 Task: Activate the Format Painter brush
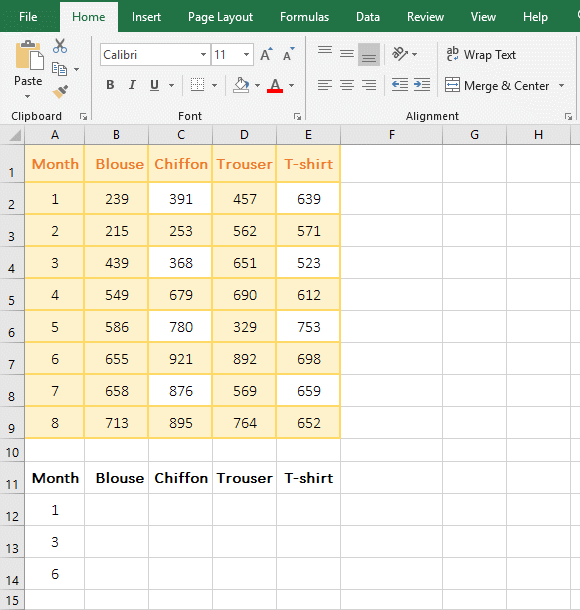[60, 92]
